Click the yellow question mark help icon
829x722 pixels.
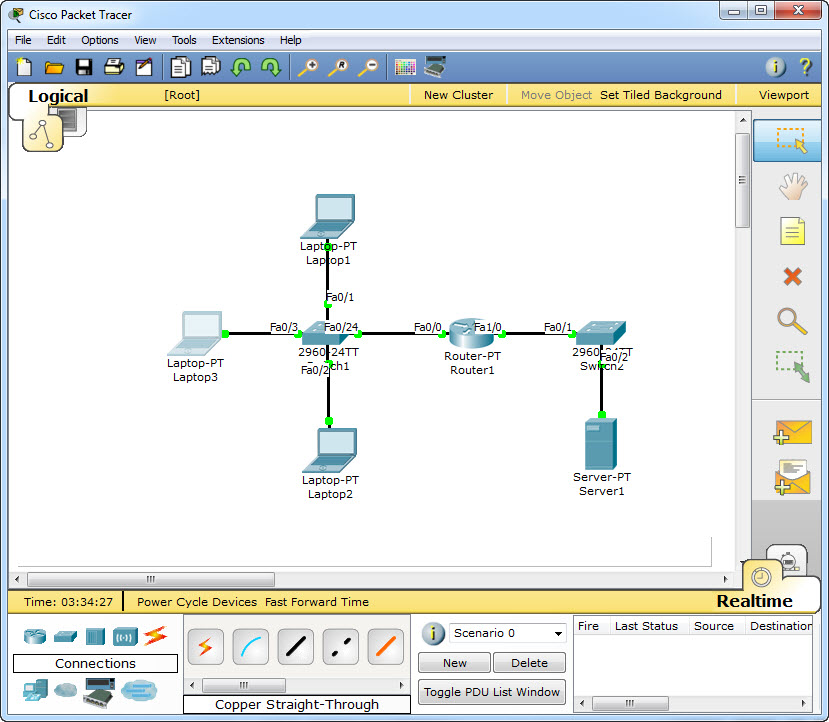click(x=805, y=67)
